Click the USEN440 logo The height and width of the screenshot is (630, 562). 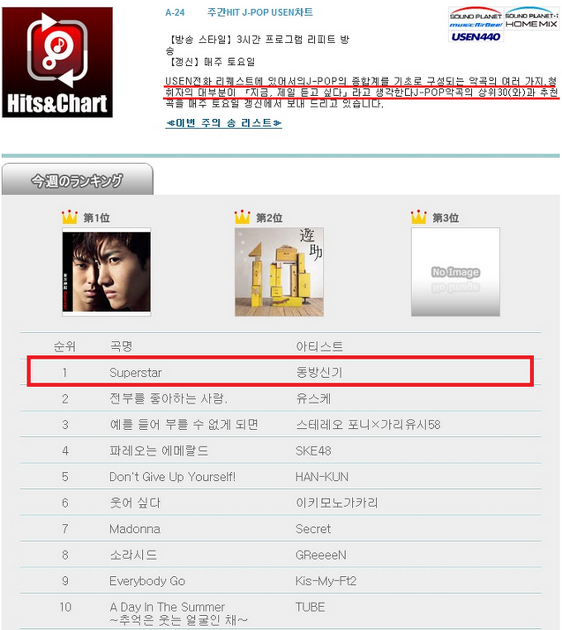(x=476, y=37)
